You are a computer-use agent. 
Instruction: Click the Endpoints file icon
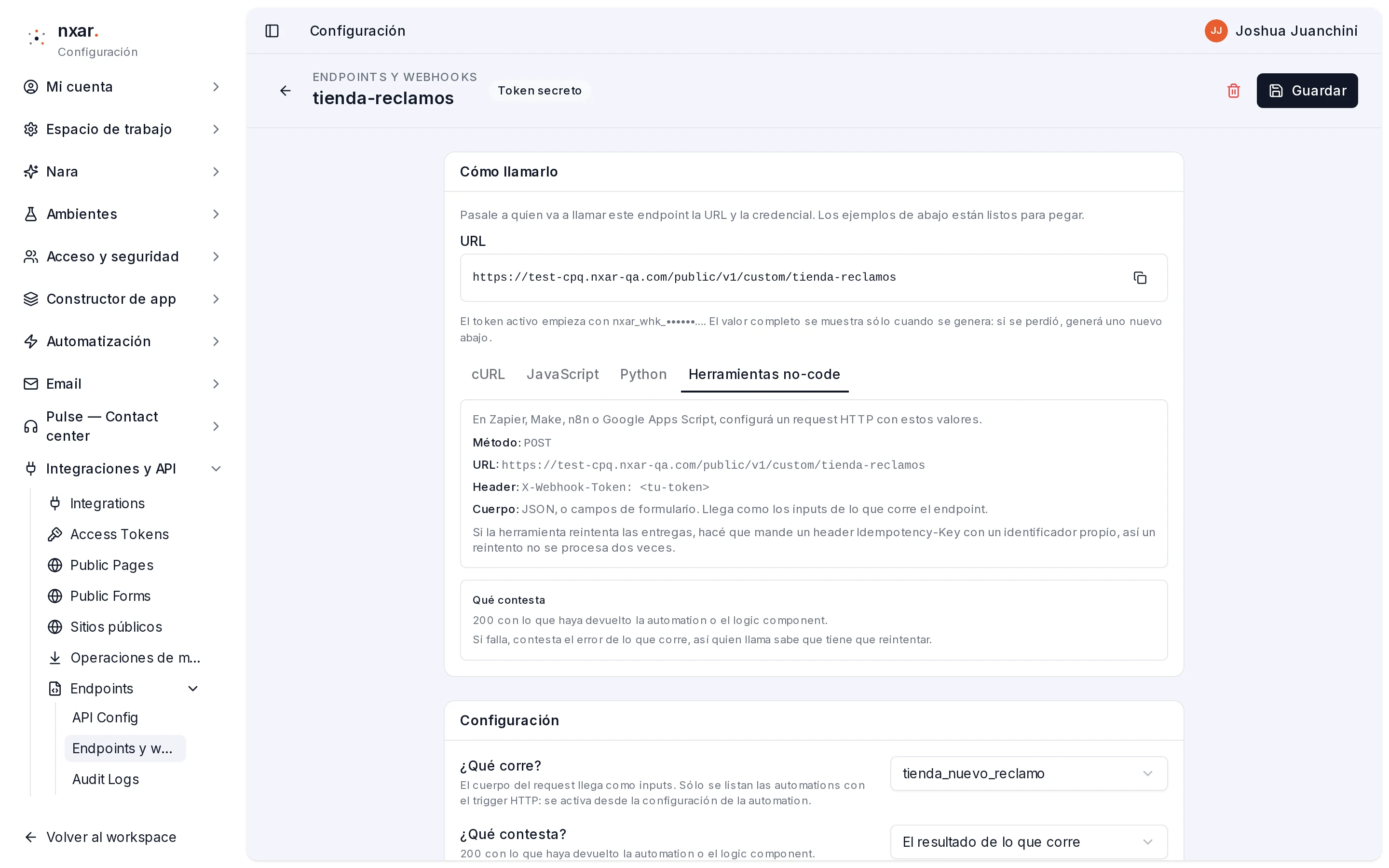tap(55, 689)
